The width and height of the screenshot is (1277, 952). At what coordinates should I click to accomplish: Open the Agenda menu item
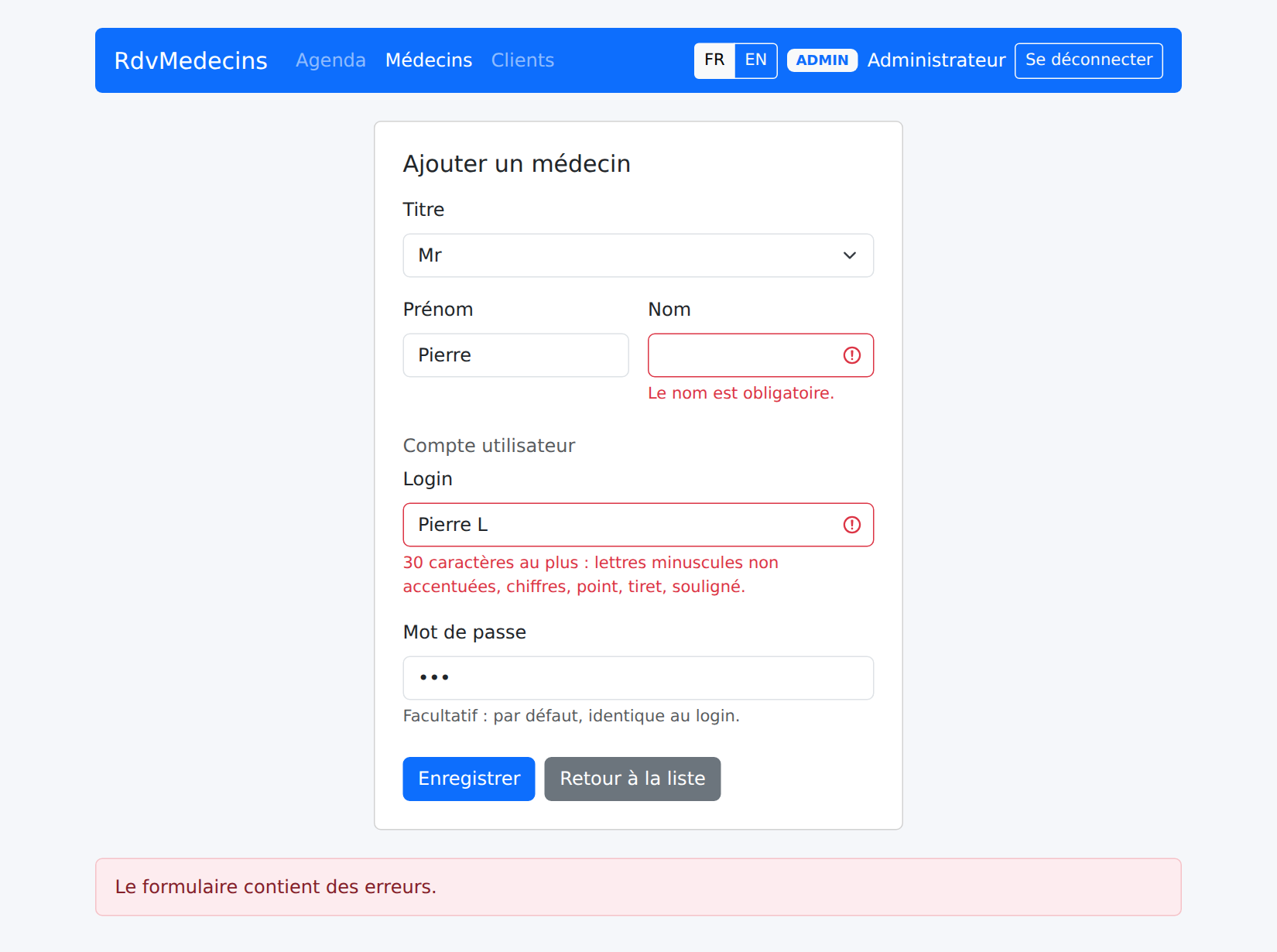pyautogui.click(x=330, y=60)
